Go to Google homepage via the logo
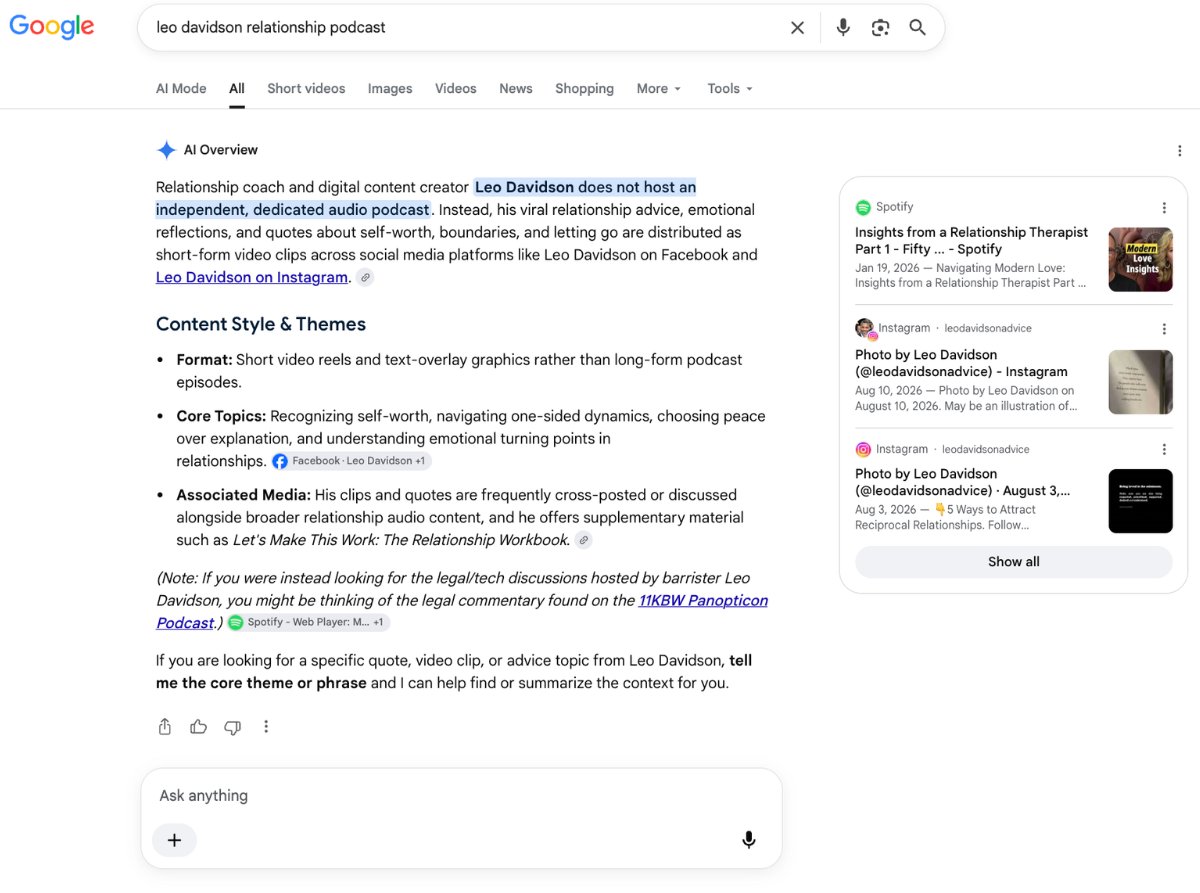 (52, 27)
